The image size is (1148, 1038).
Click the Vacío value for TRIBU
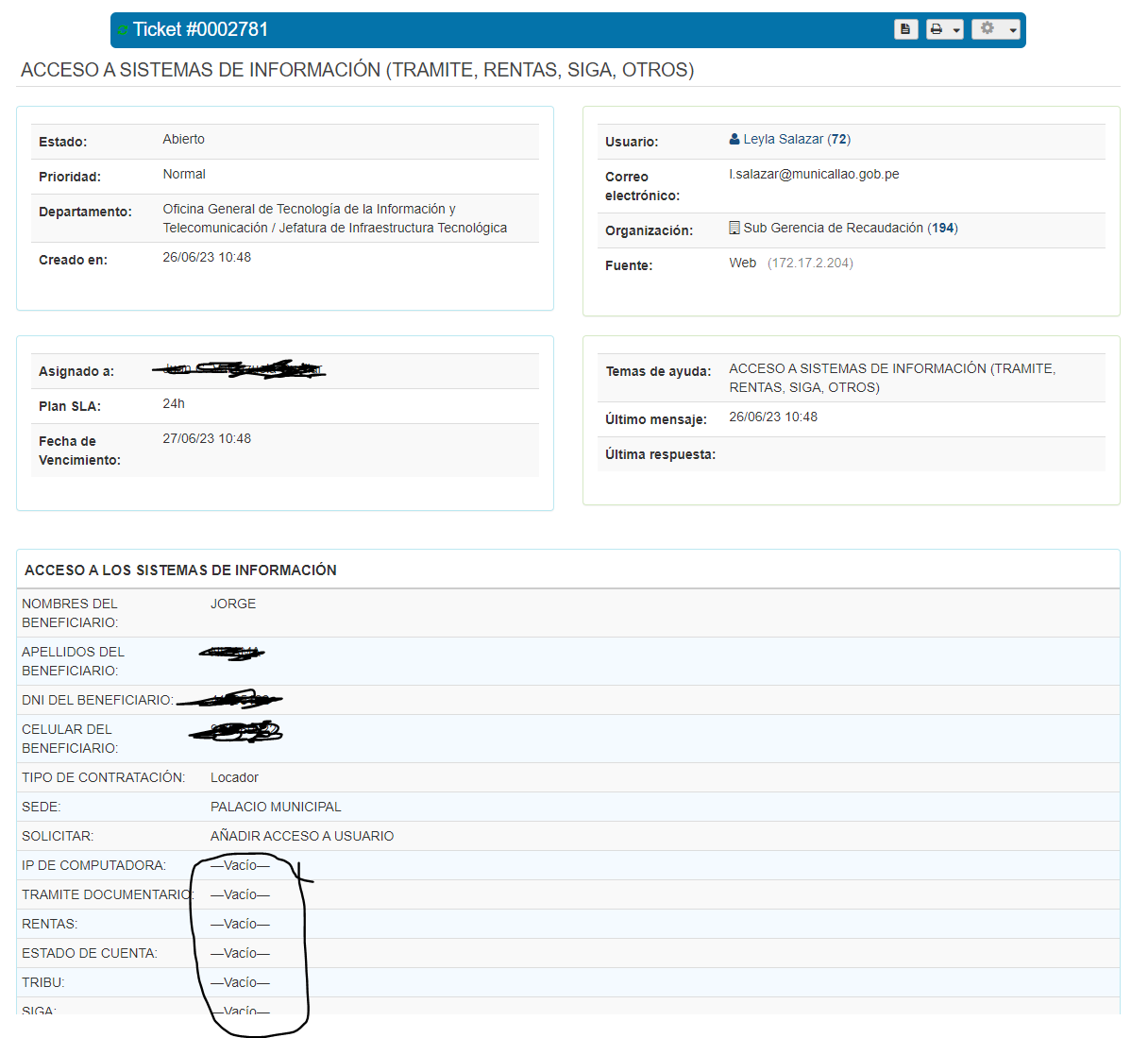pyautogui.click(x=240, y=982)
